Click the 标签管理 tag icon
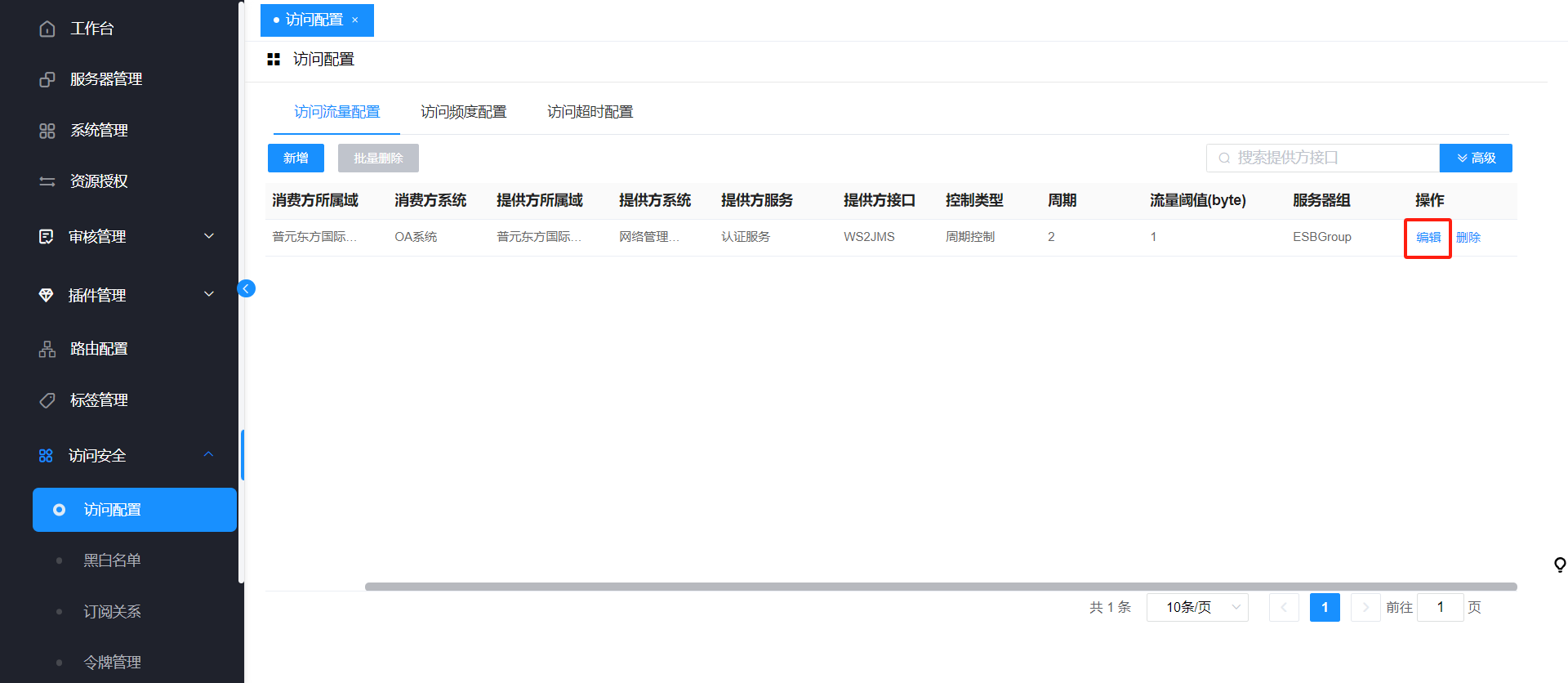 point(47,400)
